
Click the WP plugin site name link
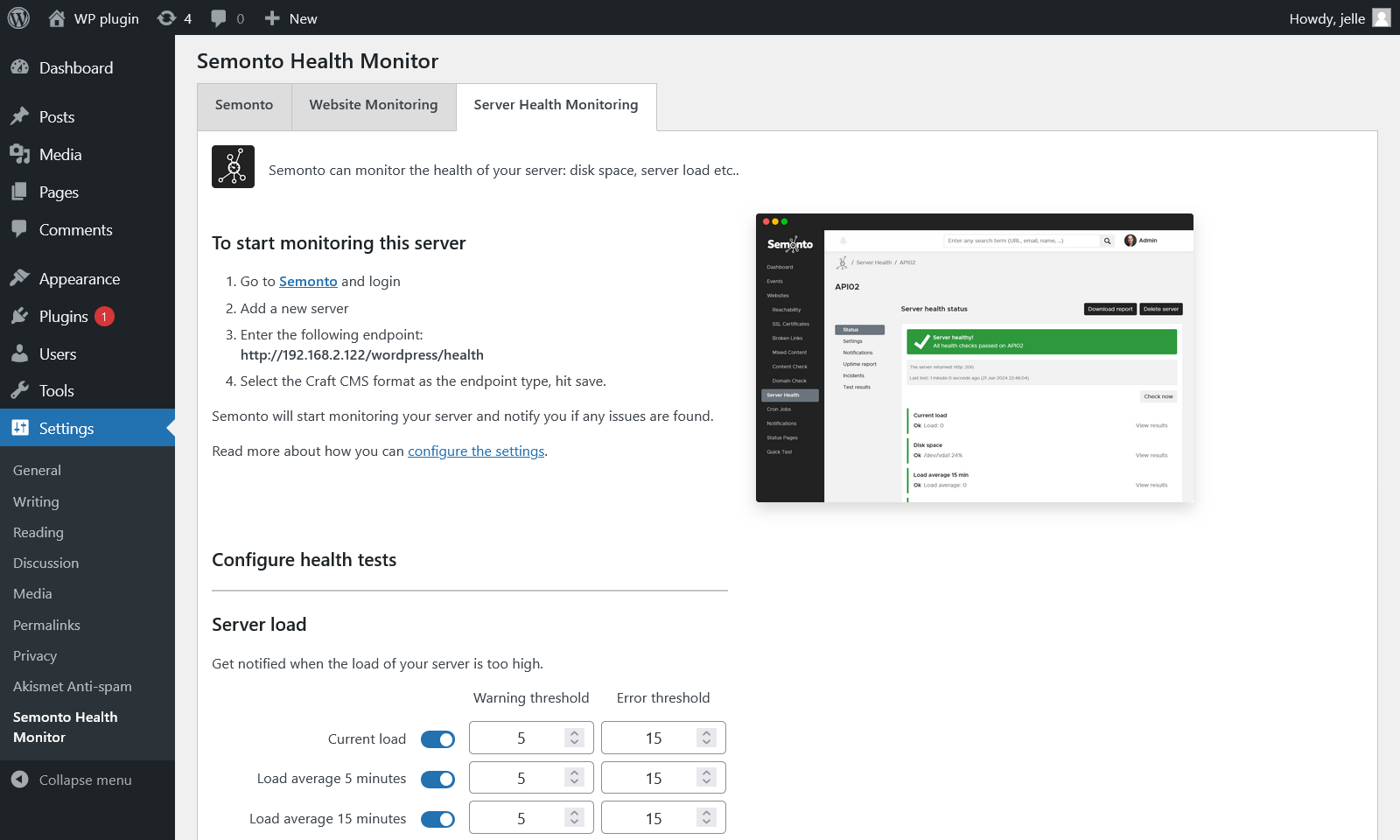pyautogui.click(x=106, y=18)
